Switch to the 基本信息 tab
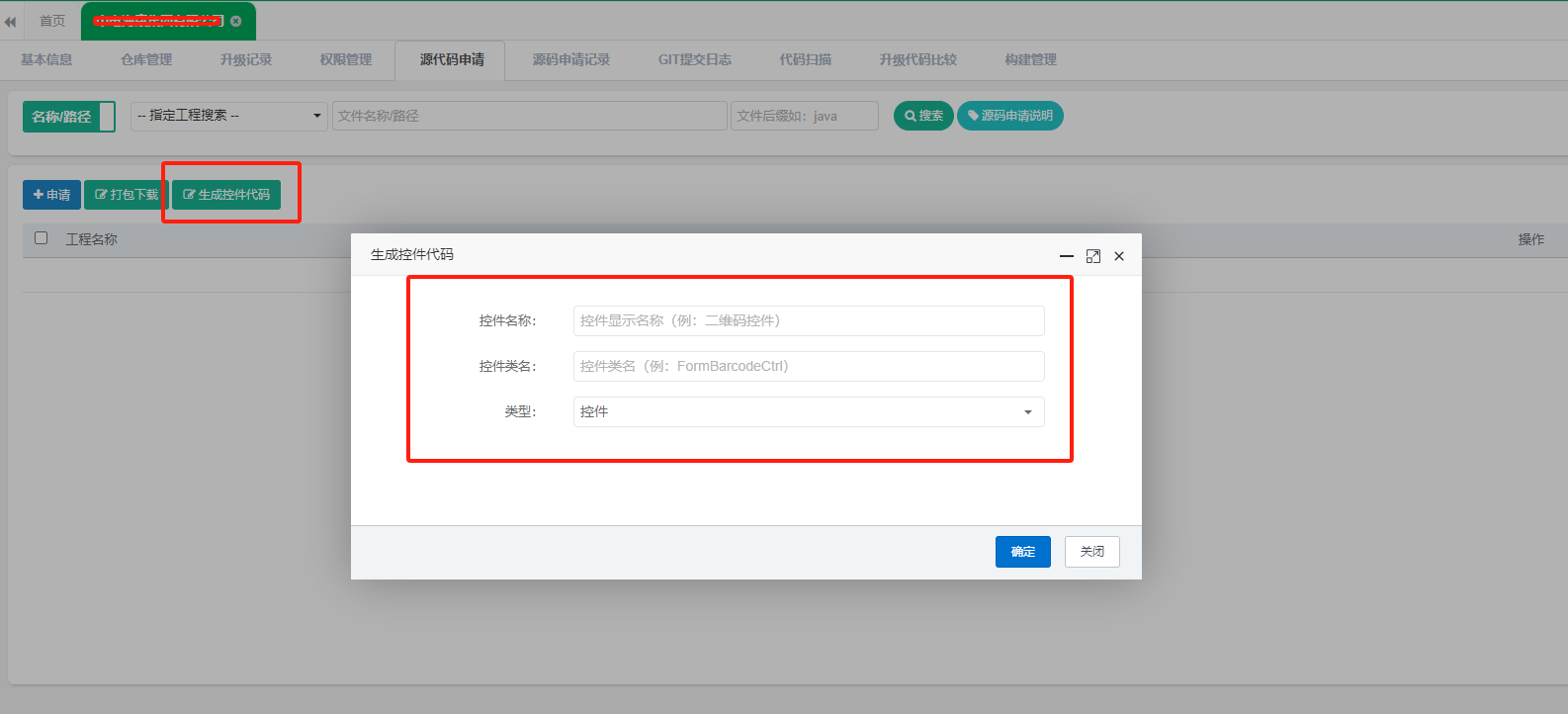 tap(46, 60)
